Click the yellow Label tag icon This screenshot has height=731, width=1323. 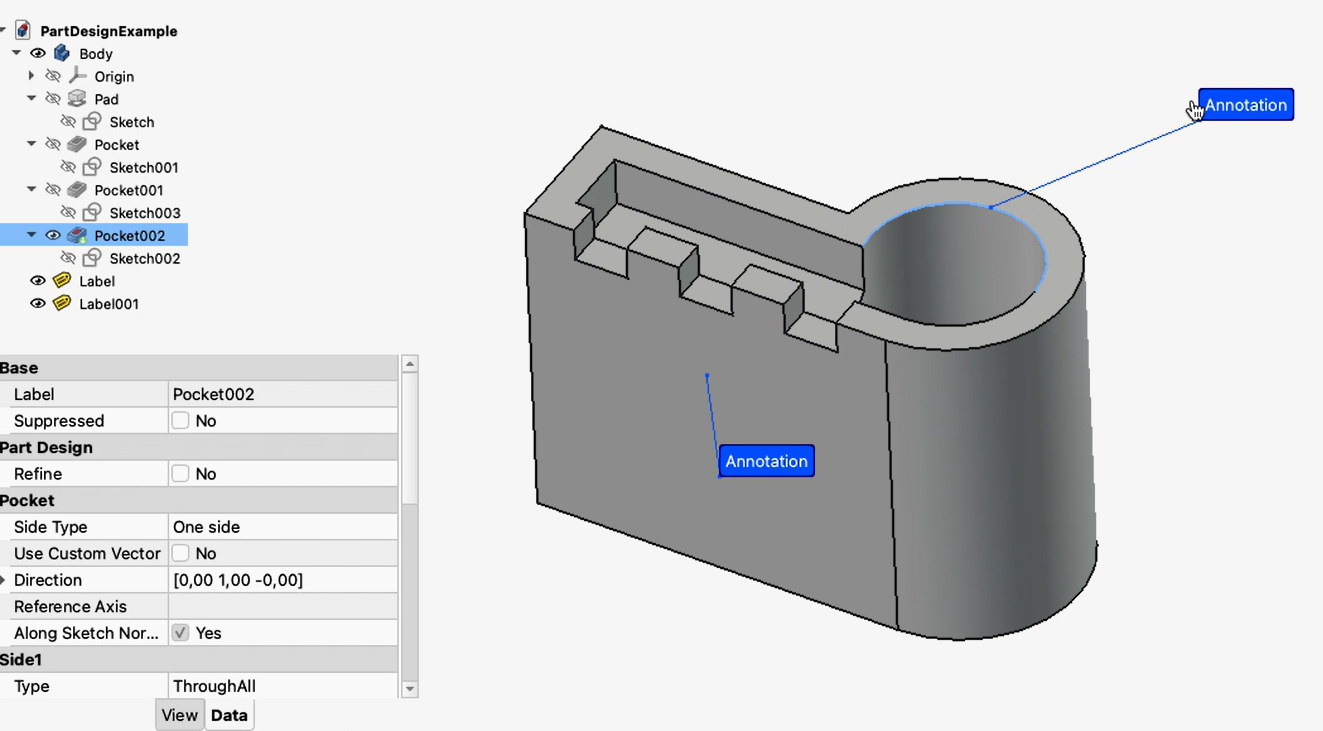62,281
